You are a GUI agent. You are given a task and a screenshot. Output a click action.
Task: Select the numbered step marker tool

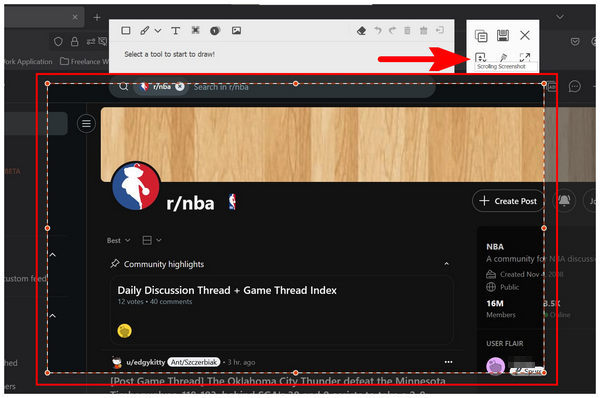(x=215, y=31)
